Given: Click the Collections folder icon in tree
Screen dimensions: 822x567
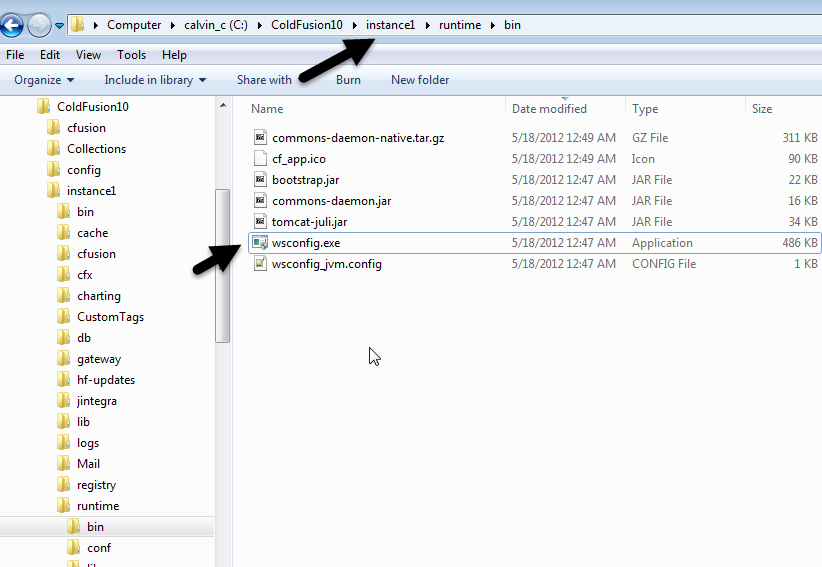Looking at the screenshot, I should coord(53,148).
